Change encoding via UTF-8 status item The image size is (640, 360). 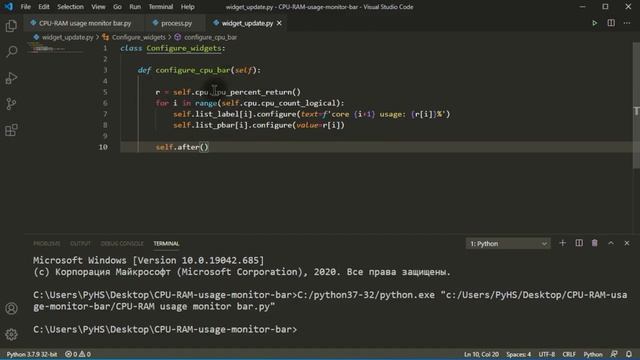pyautogui.click(x=547, y=354)
